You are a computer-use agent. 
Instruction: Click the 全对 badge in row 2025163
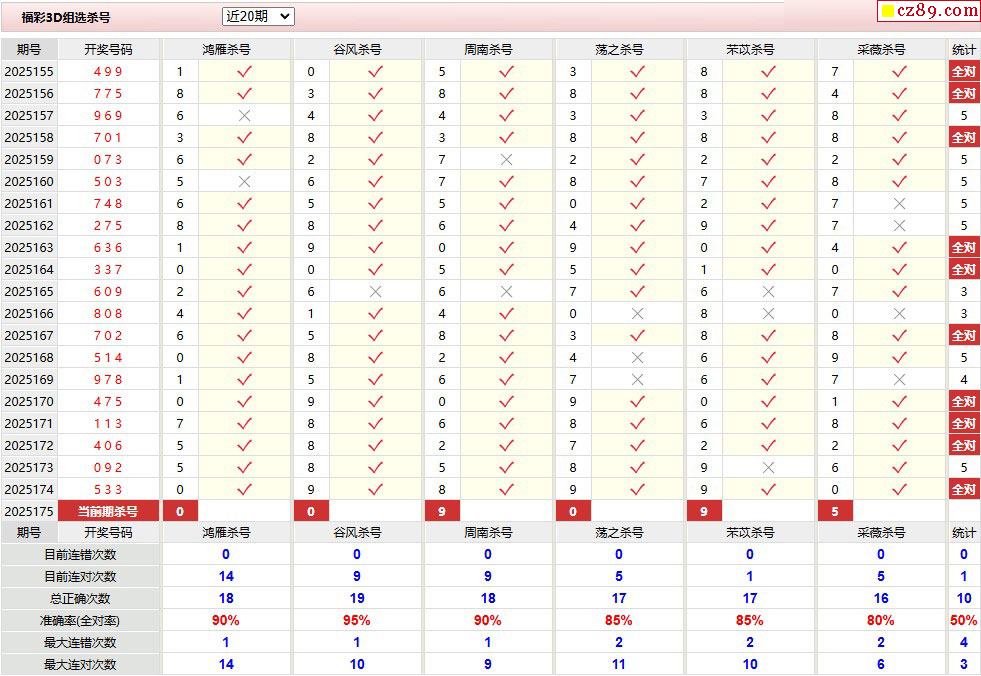click(963, 247)
